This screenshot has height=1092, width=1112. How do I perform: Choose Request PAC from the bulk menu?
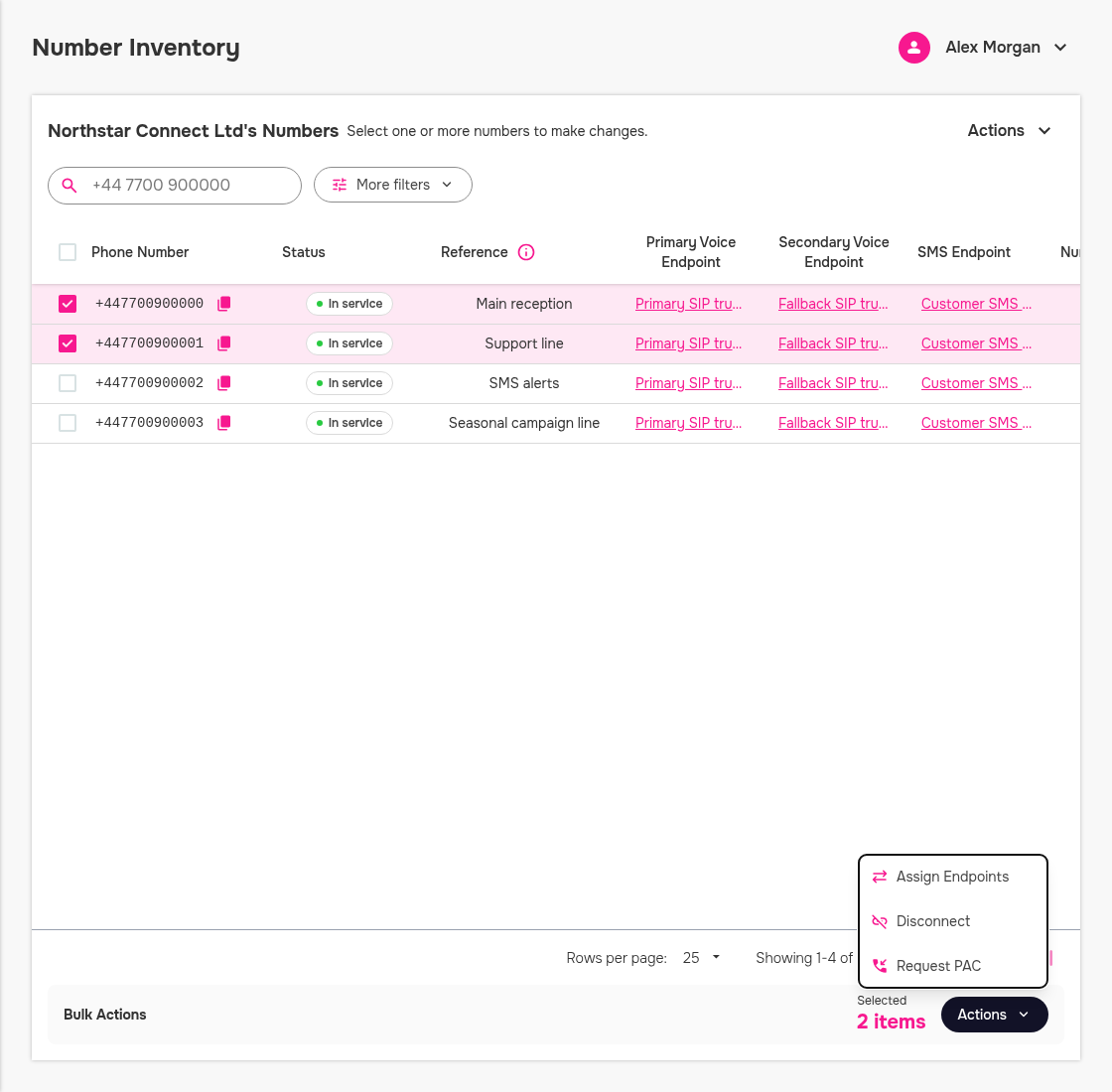tap(952, 966)
